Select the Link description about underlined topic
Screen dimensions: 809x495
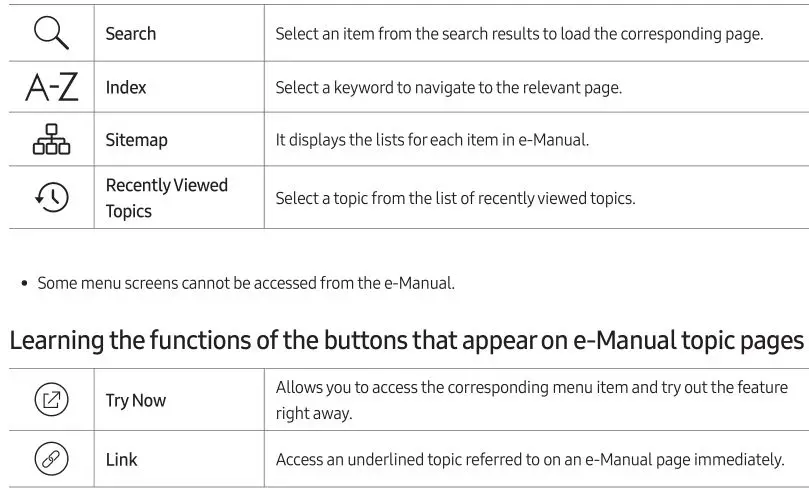530,459
